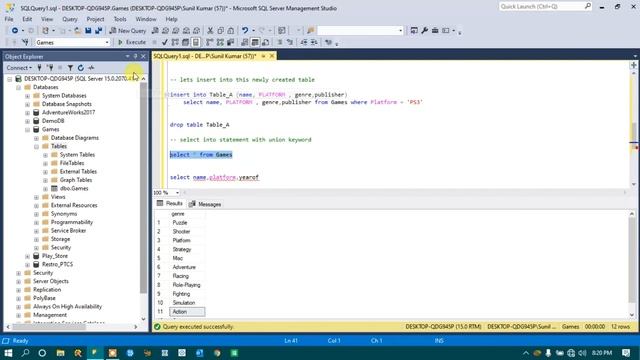Click the Refresh icon in Object Explorer

[81, 68]
